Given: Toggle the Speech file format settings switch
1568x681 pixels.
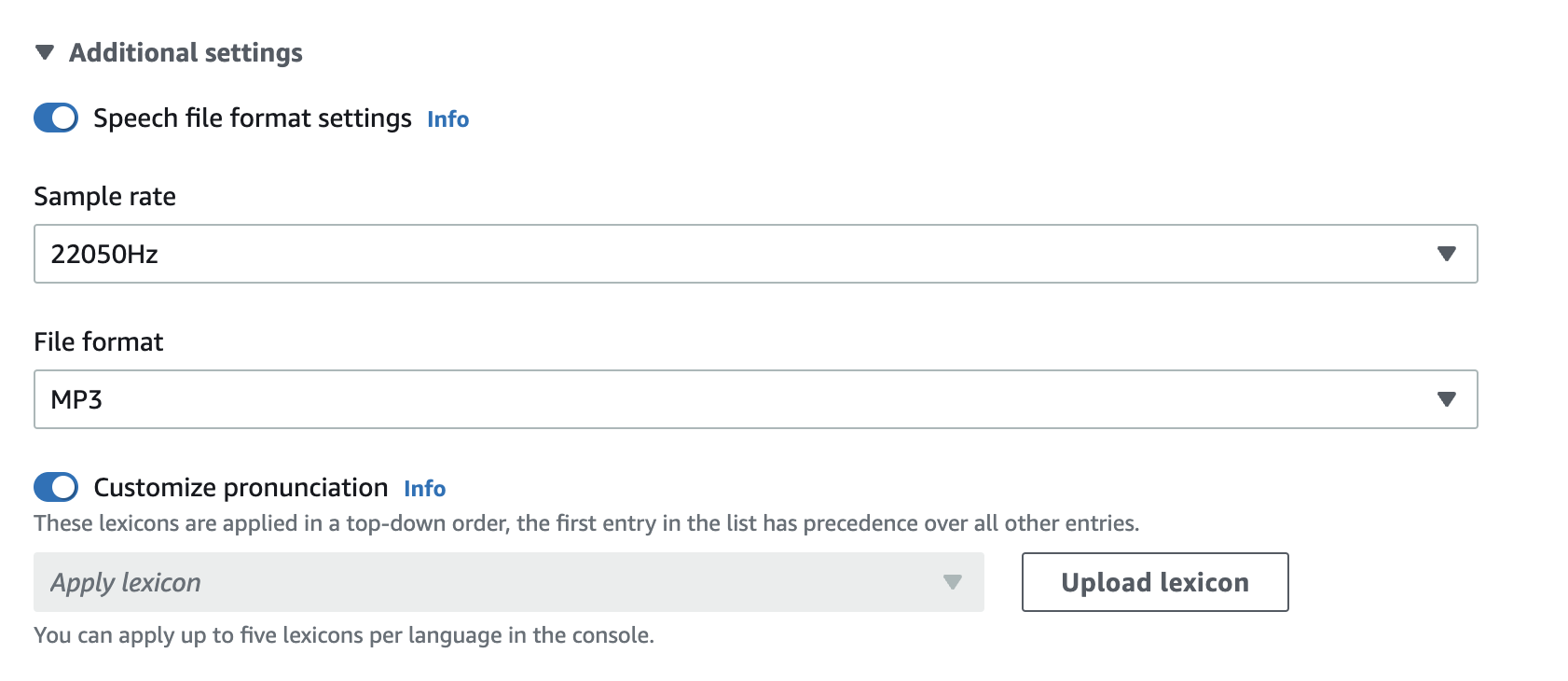Looking at the screenshot, I should click(x=55, y=118).
